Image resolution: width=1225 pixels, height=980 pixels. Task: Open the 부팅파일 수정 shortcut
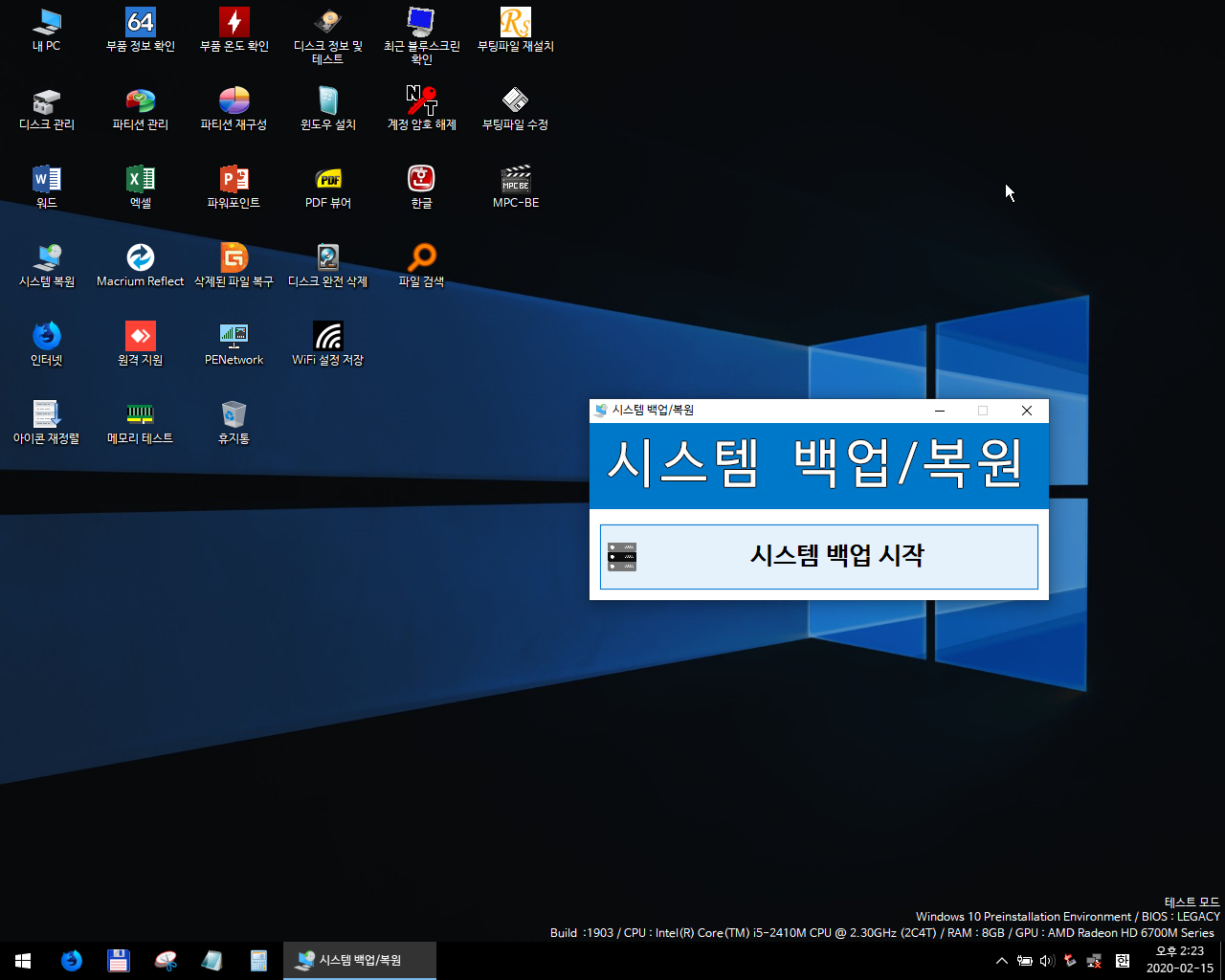(x=516, y=108)
